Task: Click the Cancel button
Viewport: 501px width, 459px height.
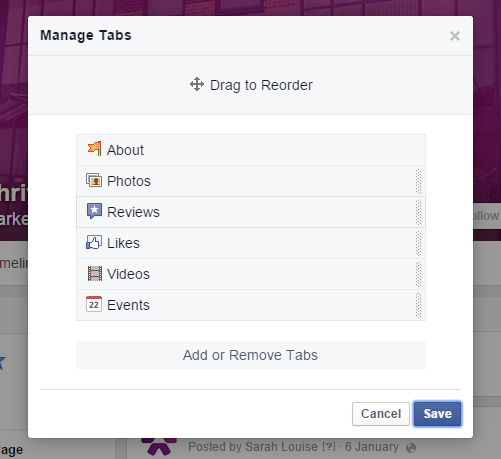Action: (x=381, y=414)
